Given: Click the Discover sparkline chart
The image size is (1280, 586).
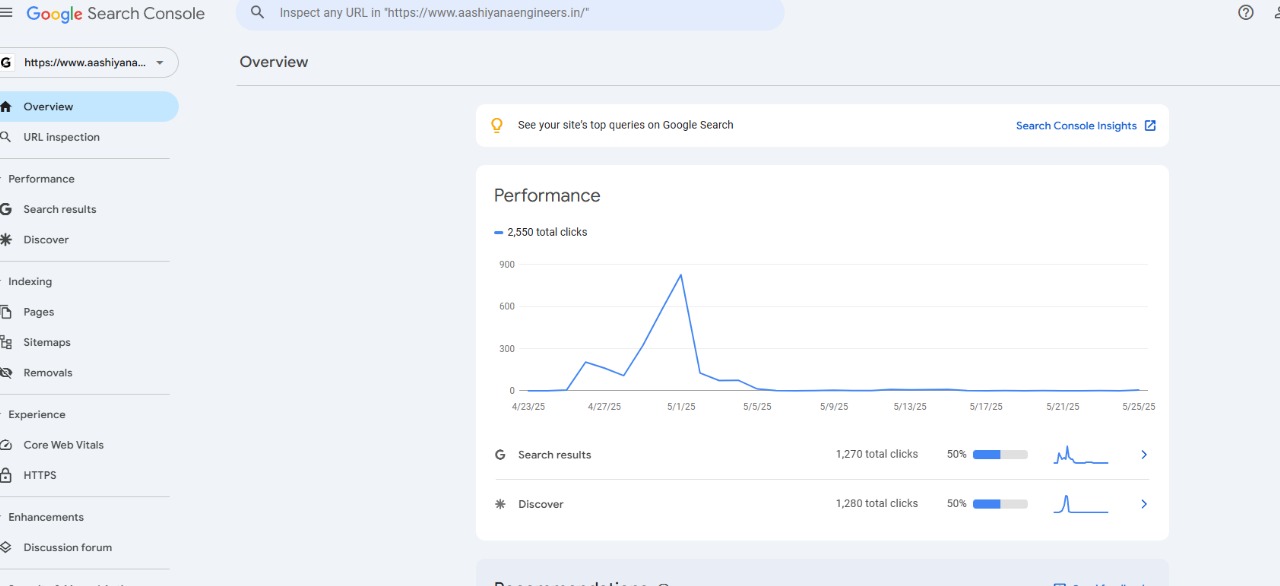Looking at the screenshot, I should point(1081,504).
